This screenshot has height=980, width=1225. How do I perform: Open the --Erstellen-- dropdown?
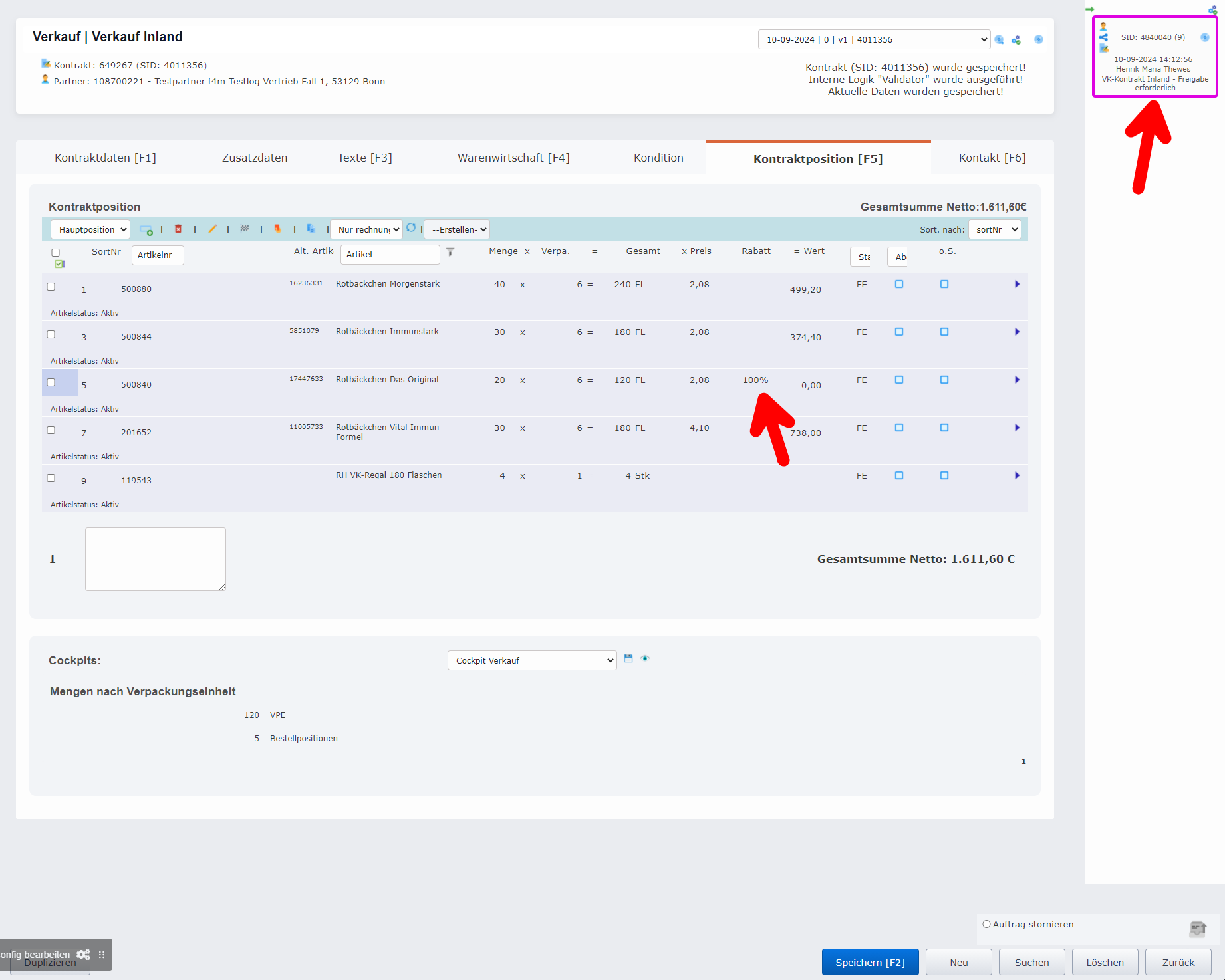[x=457, y=229]
